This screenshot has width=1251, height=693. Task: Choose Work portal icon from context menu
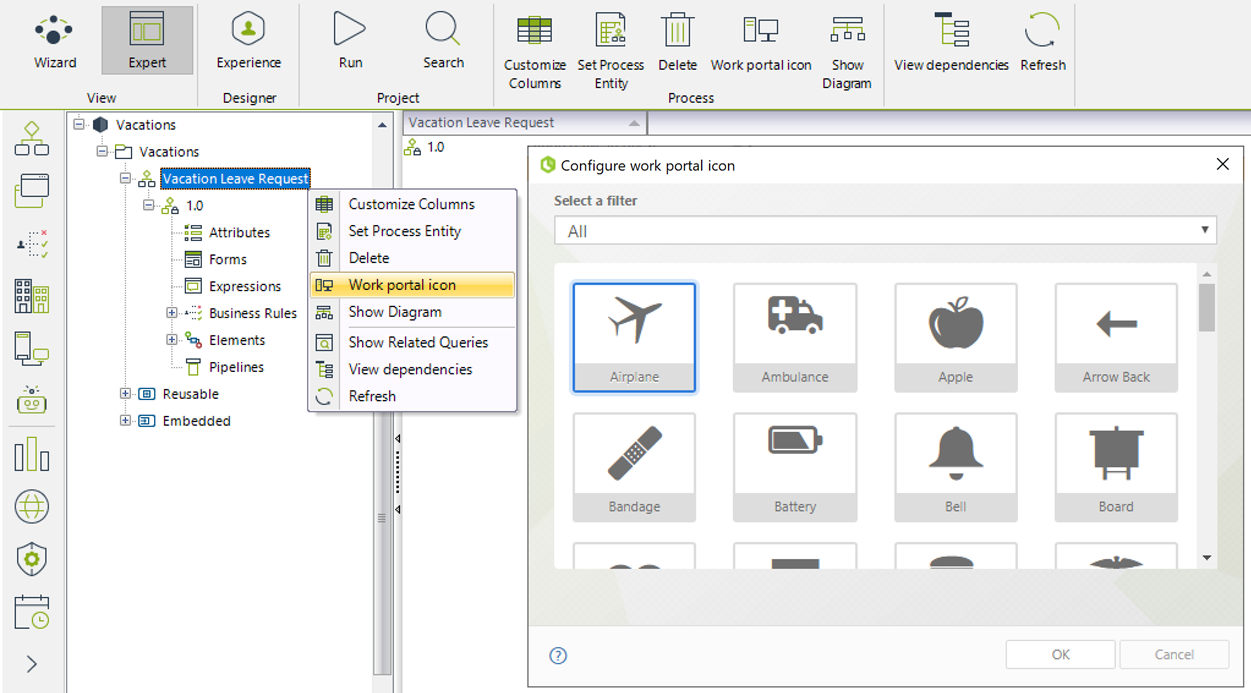(412, 285)
